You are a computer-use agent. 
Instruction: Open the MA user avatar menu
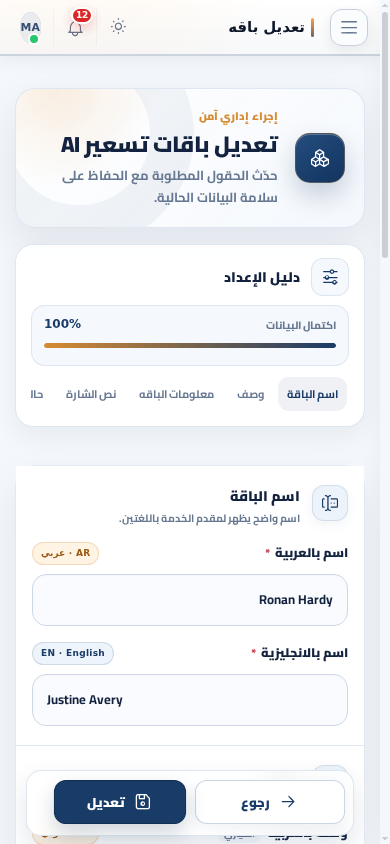tap(31, 28)
